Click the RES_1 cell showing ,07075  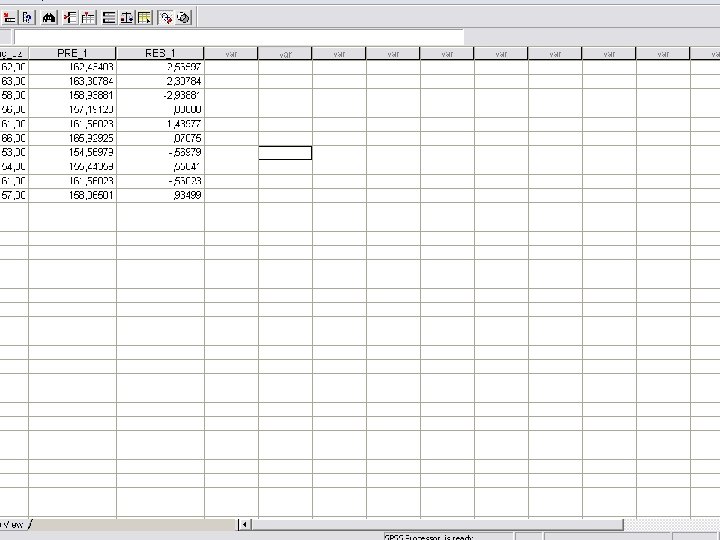pos(160,138)
